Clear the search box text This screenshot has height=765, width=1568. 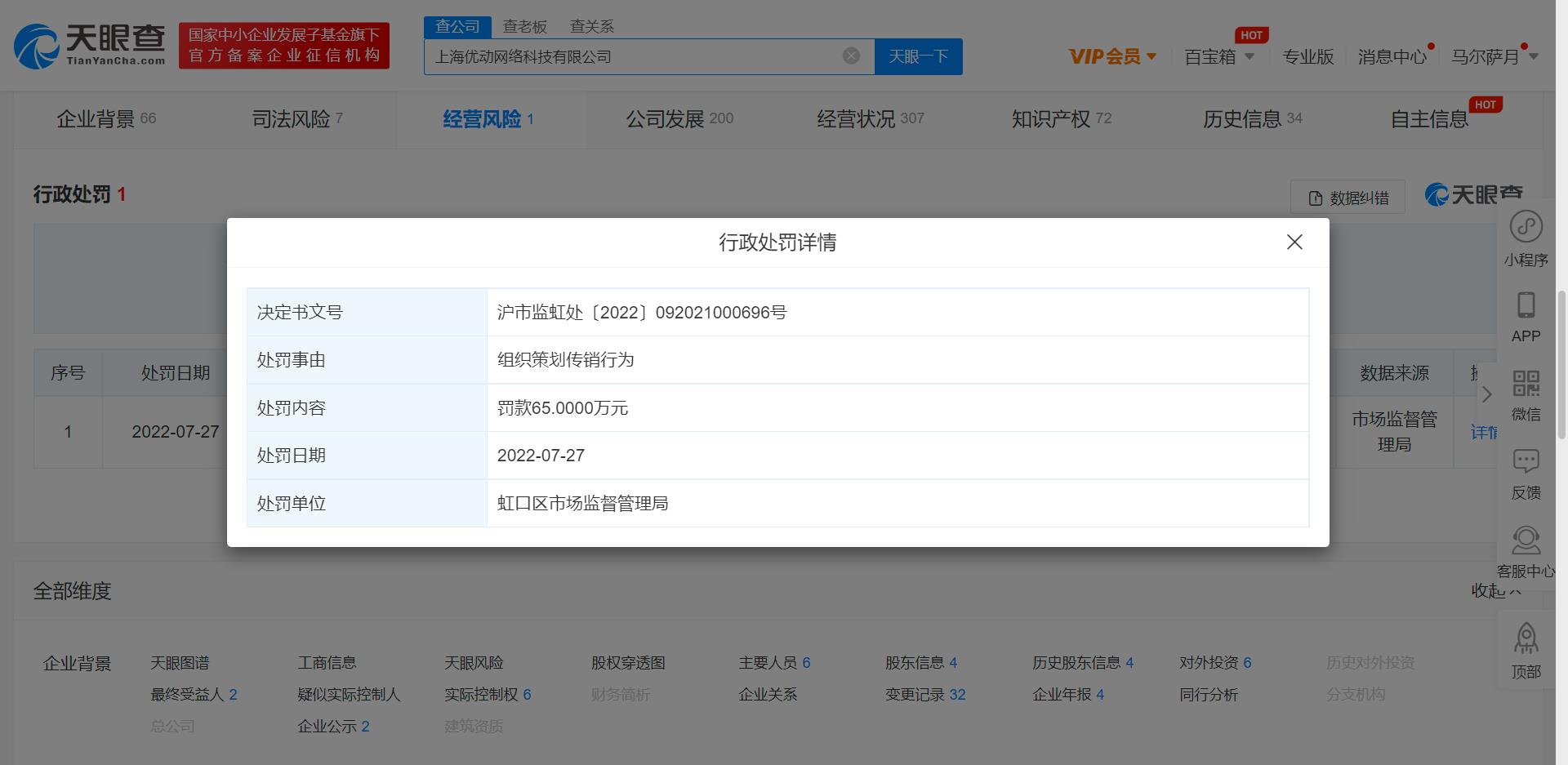click(x=851, y=56)
